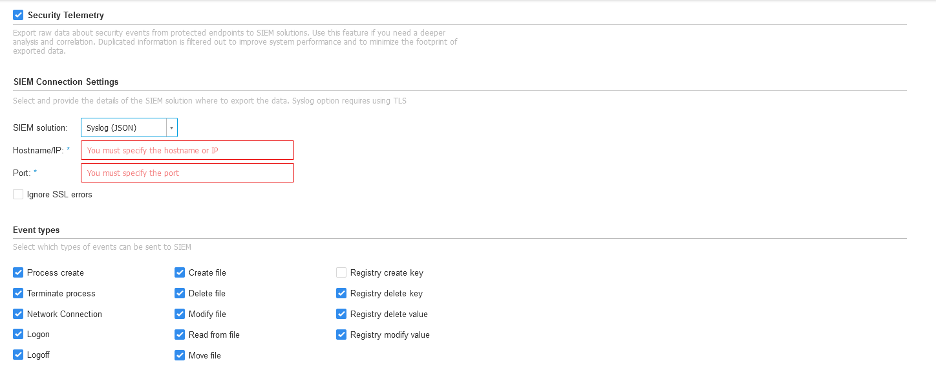Click the Port input field

coord(187,173)
